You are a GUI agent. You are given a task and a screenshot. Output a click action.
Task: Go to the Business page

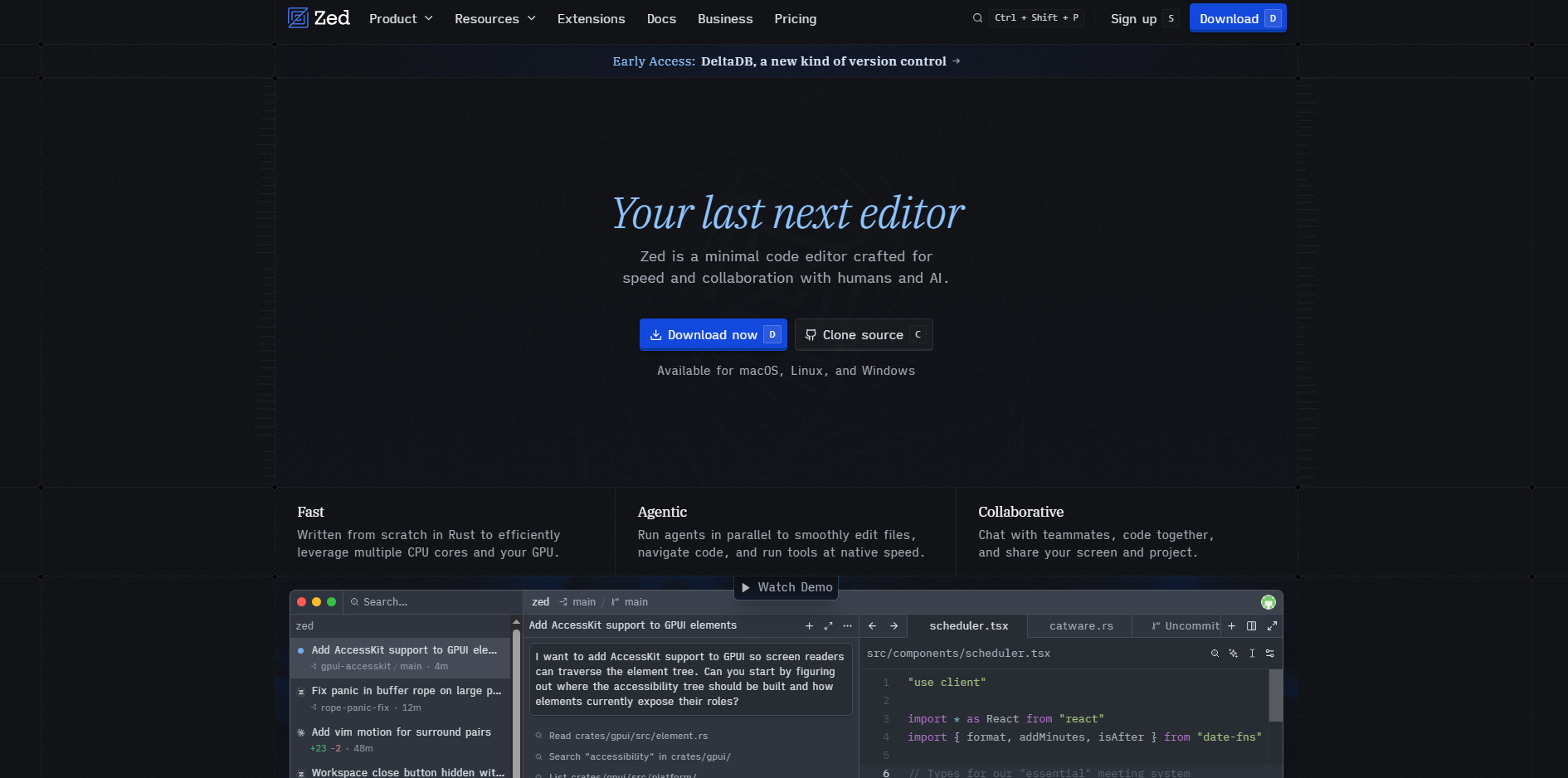(725, 18)
